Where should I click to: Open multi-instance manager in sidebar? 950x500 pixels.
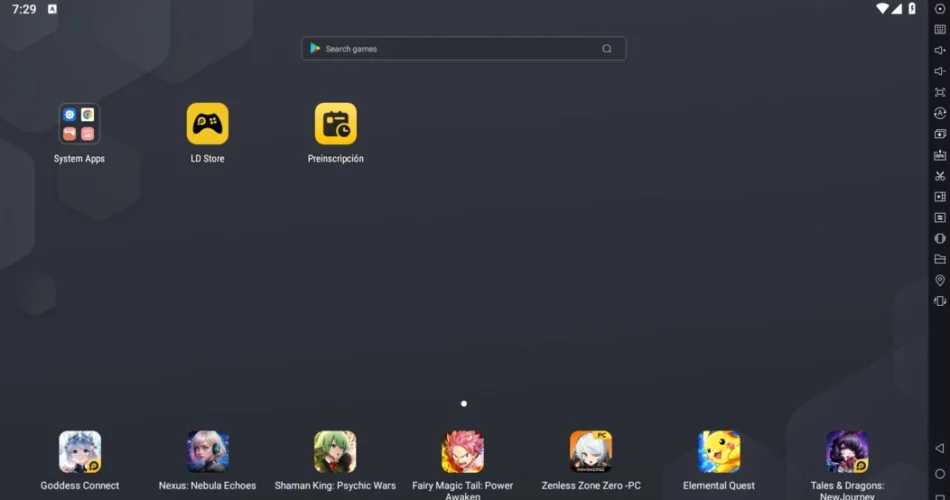[x=940, y=134]
